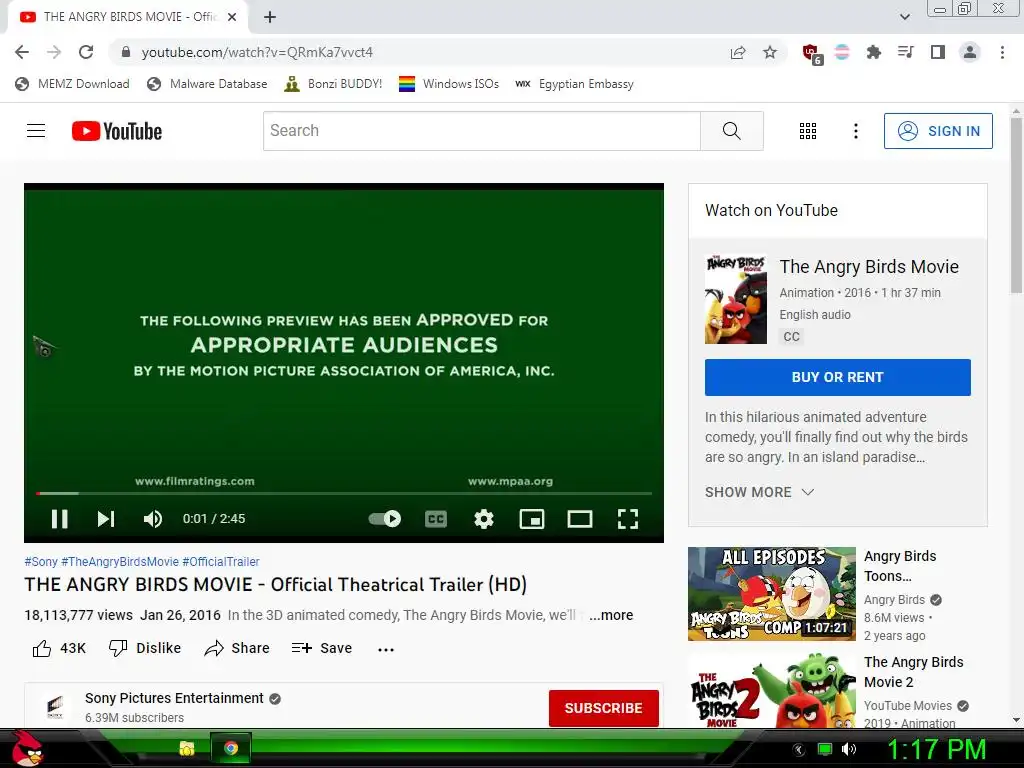Click BUY OR RENT button
This screenshot has height=768, width=1024.
[x=837, y=377]
